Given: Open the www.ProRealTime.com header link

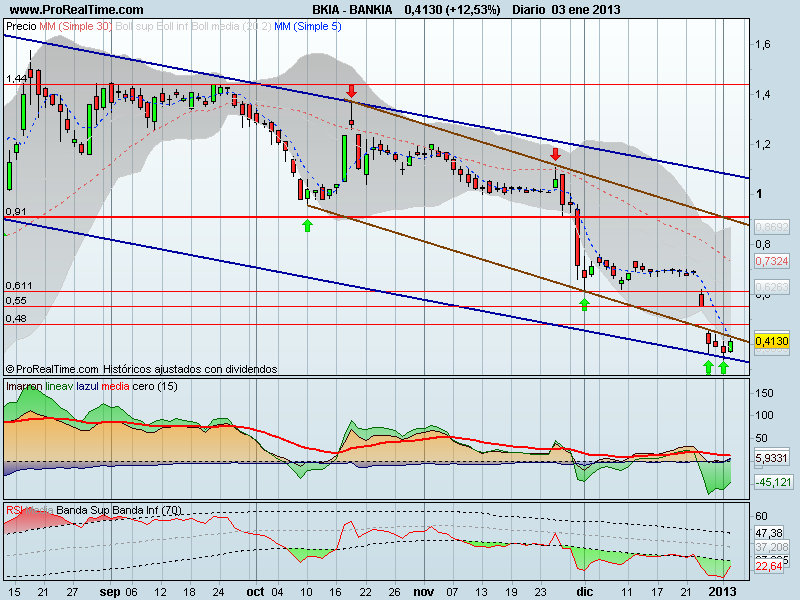Looking at the screenshot, I should point(77,10).
